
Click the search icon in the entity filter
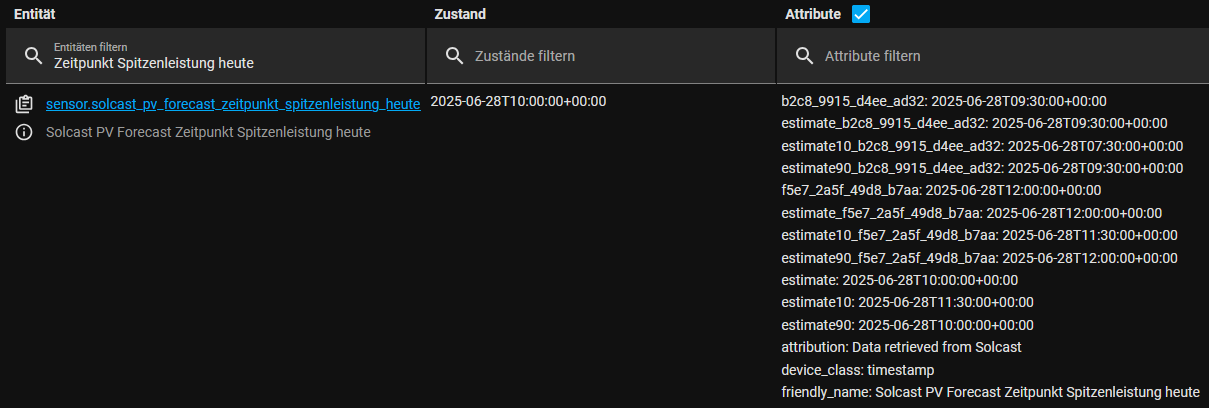[x=33, y=56]
